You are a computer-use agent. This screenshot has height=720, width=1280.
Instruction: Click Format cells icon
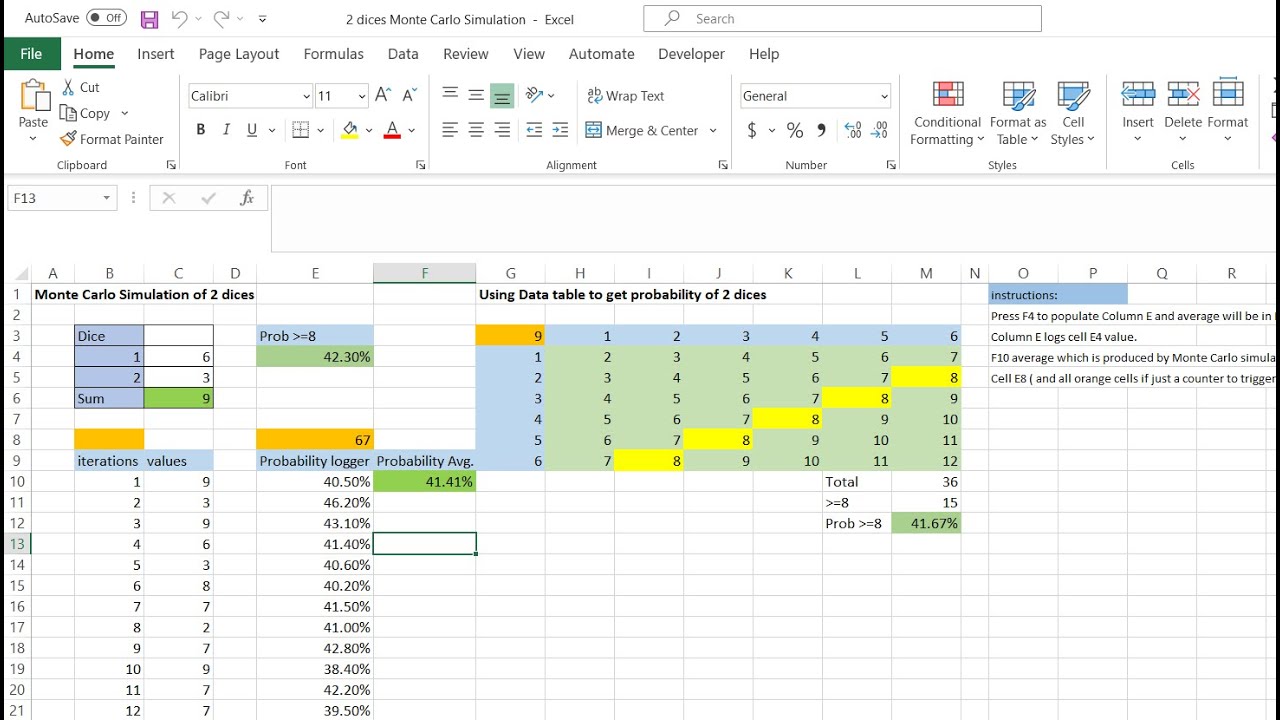pos(1228,93)
